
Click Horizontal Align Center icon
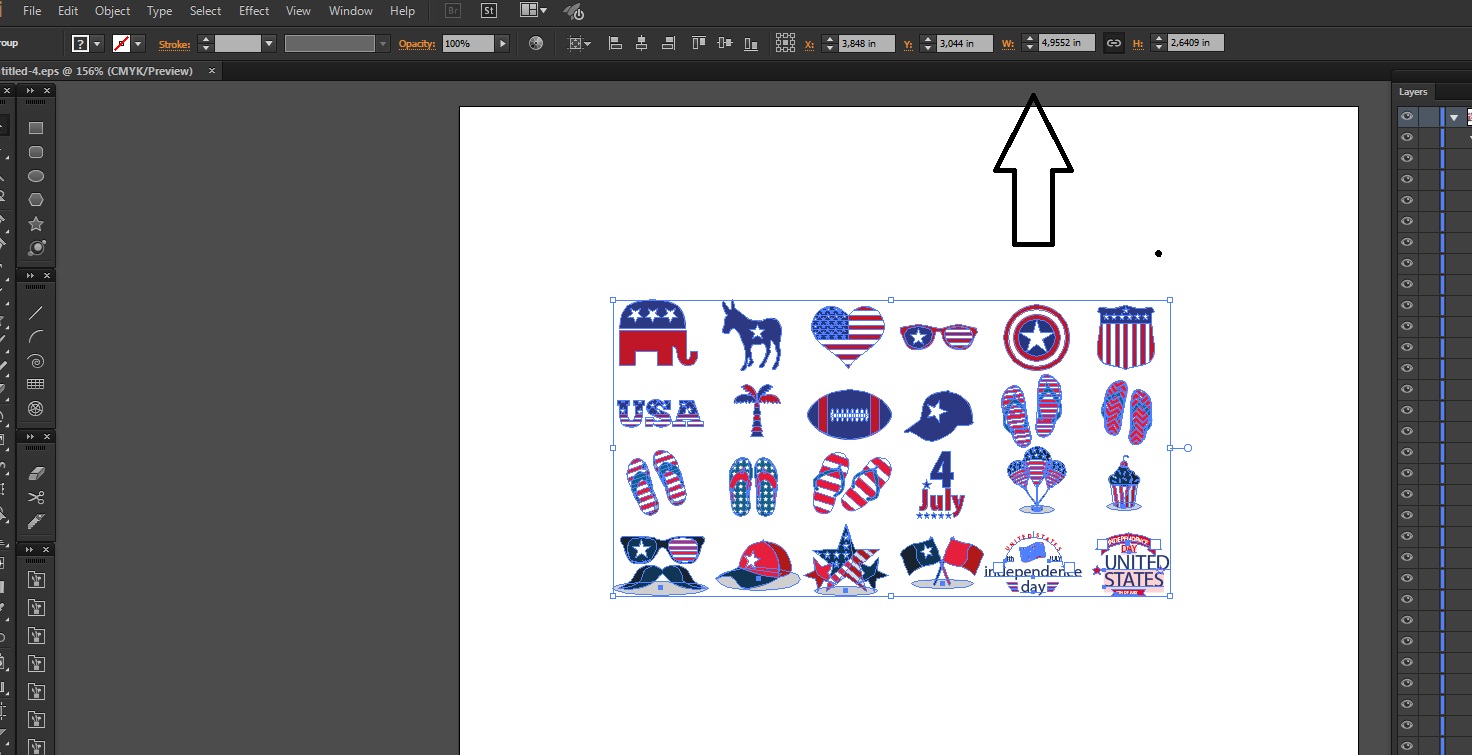point(642,43)
